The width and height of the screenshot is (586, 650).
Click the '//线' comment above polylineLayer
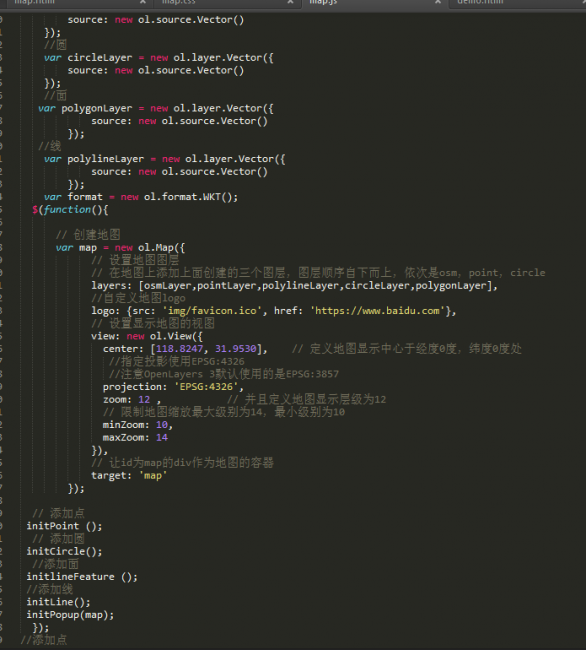(50, 146)
